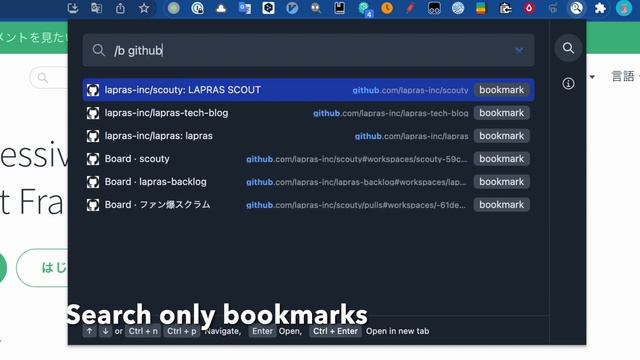This screenshot has height=360, width=640.
Task: Open the Board · lapras-backlog bookmark result
Action: (x=309, y=182)
